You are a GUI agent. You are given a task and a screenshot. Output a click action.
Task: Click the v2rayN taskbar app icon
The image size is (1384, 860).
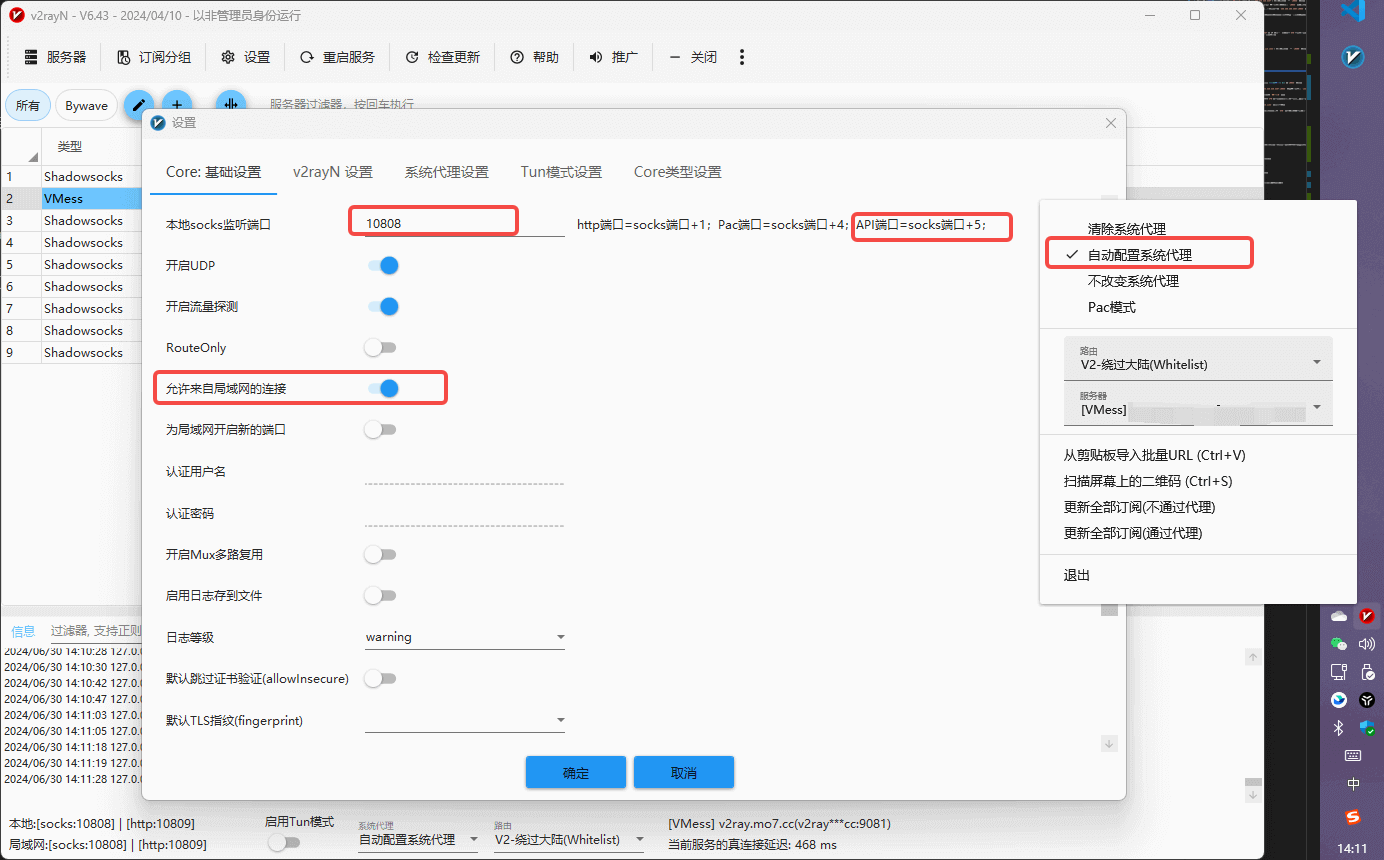coord(1353,57)
